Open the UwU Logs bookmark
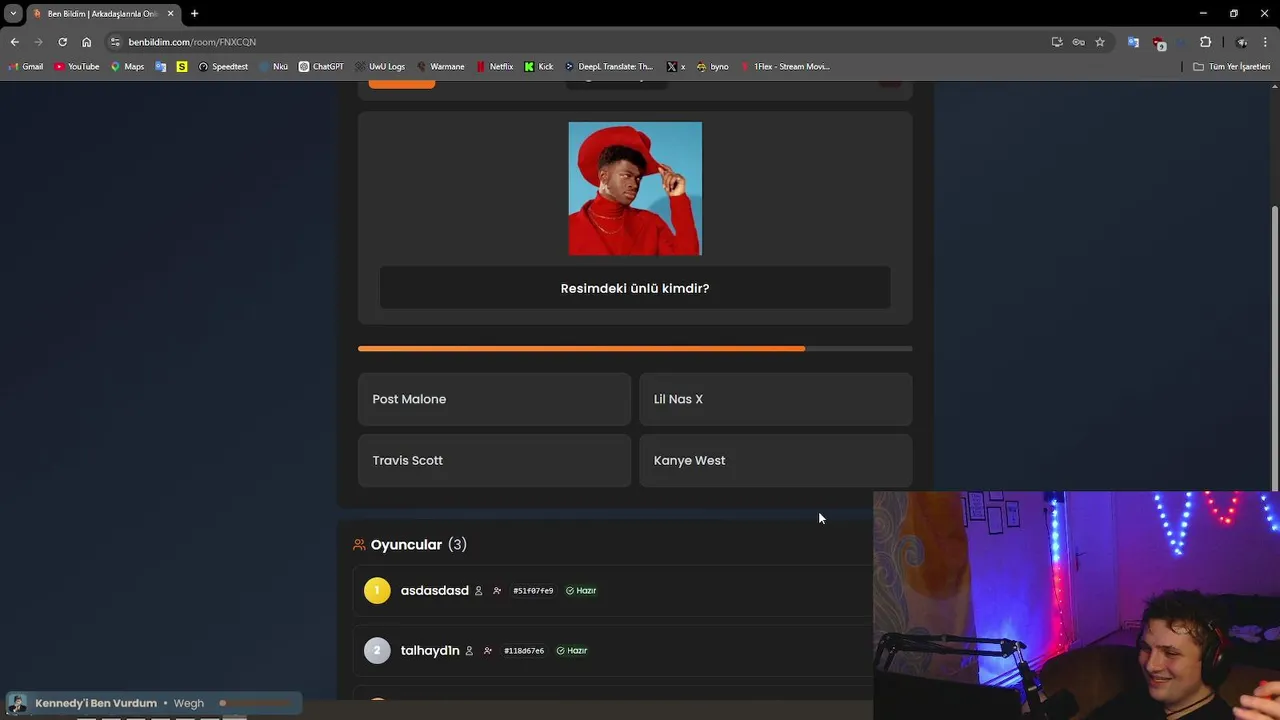The height and width of the screenshot is (720, 1280). (x=380, y=66)
